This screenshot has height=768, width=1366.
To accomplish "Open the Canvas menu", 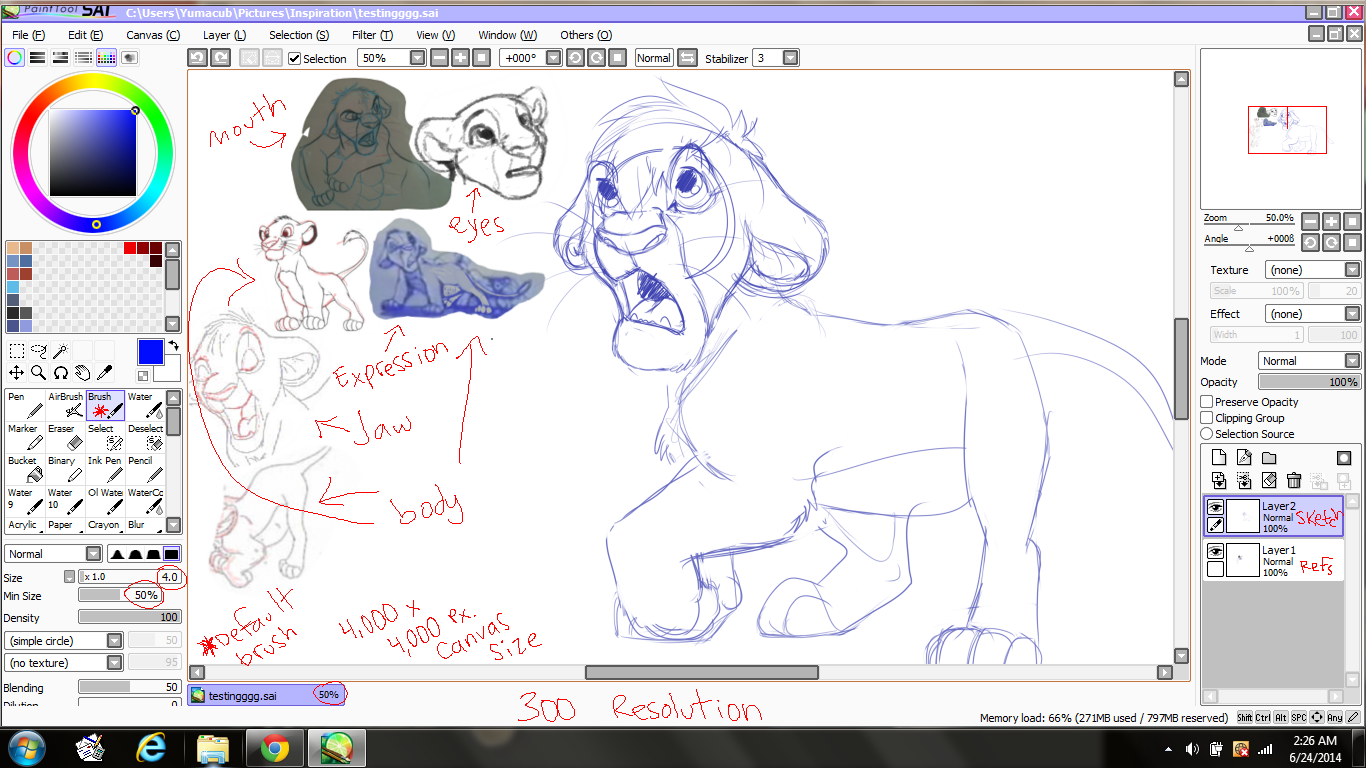I will pos(153,35).
